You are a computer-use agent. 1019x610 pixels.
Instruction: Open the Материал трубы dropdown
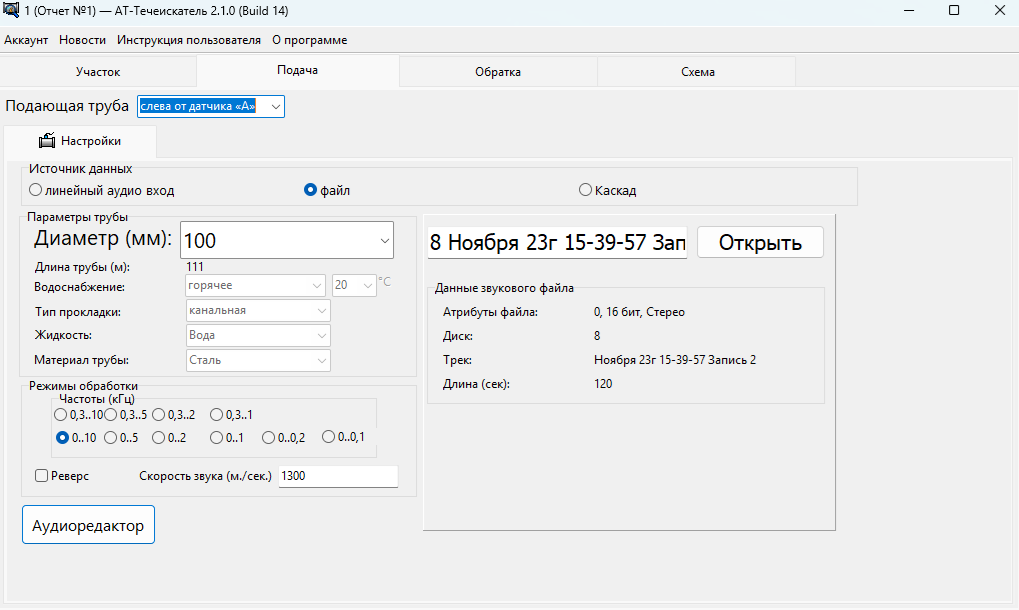(x=321, y=360)
